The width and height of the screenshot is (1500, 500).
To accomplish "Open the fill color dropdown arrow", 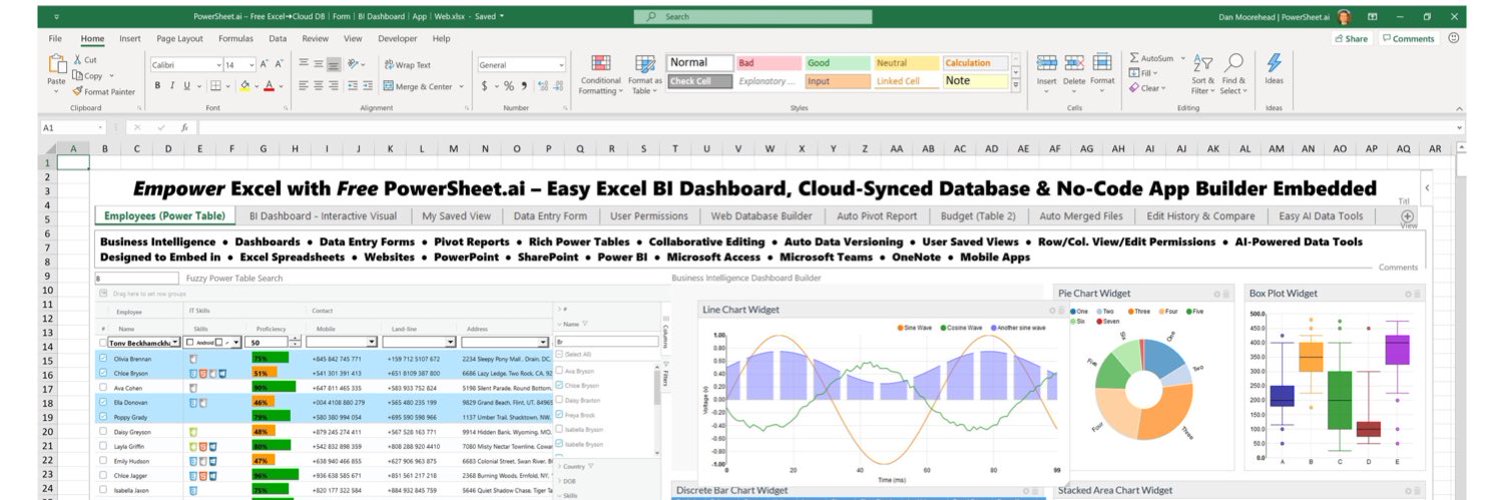I will (255, 87).
